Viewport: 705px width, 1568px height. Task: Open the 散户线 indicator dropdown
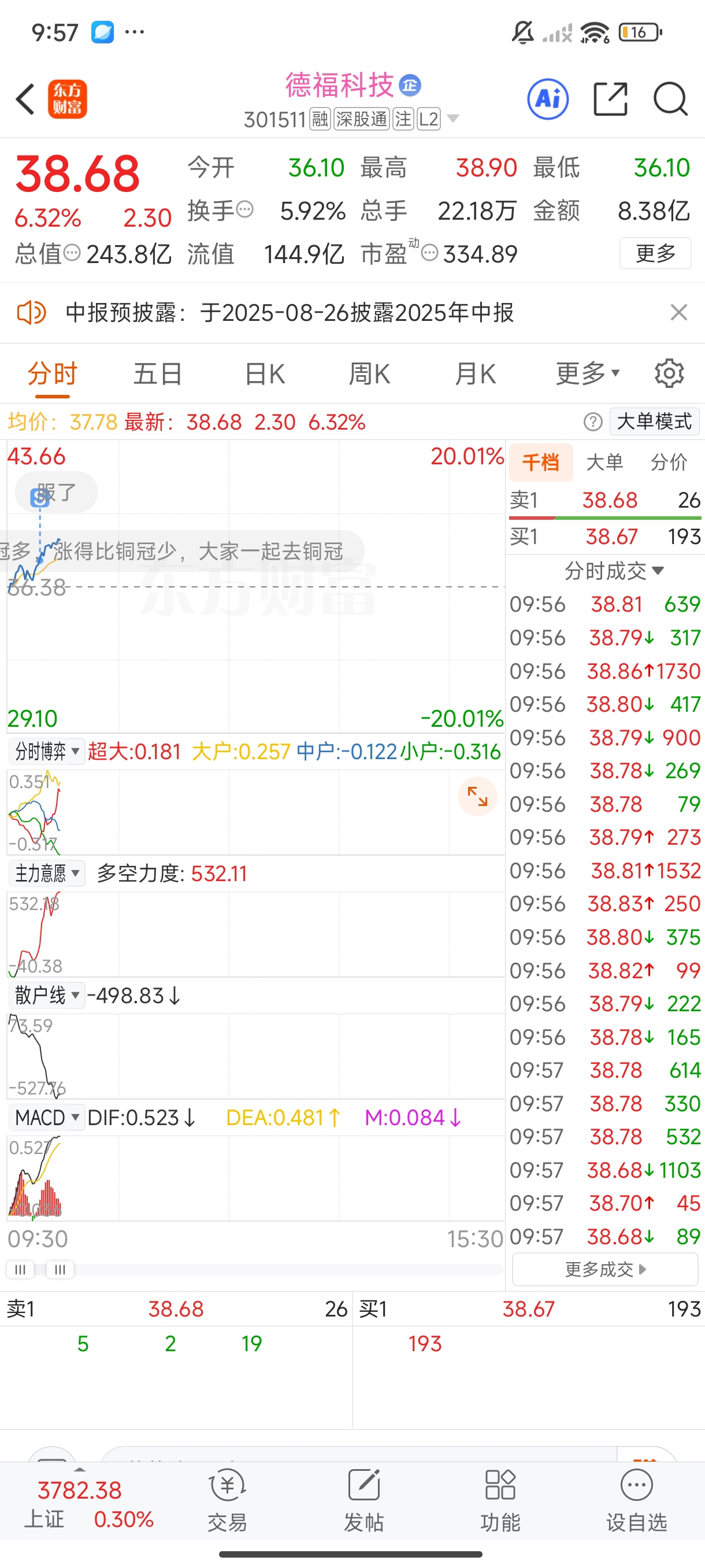[46, 995]
